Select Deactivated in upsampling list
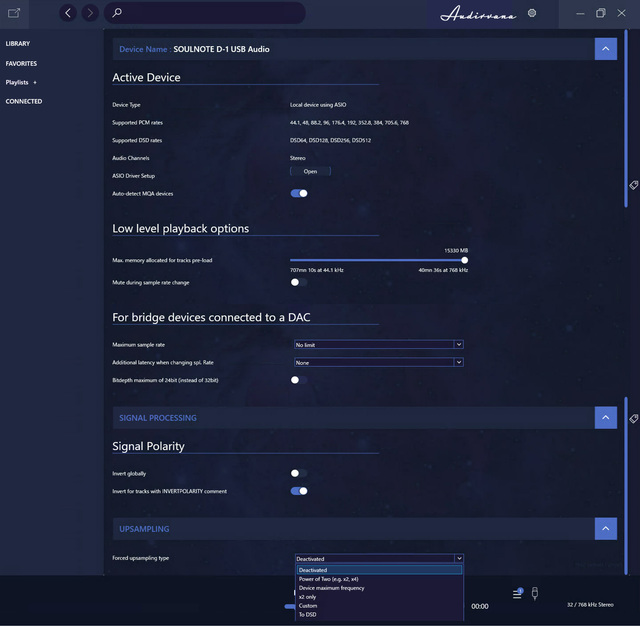Image resolution: width=640 pixels, height=626 pixels. pos(379,570)
